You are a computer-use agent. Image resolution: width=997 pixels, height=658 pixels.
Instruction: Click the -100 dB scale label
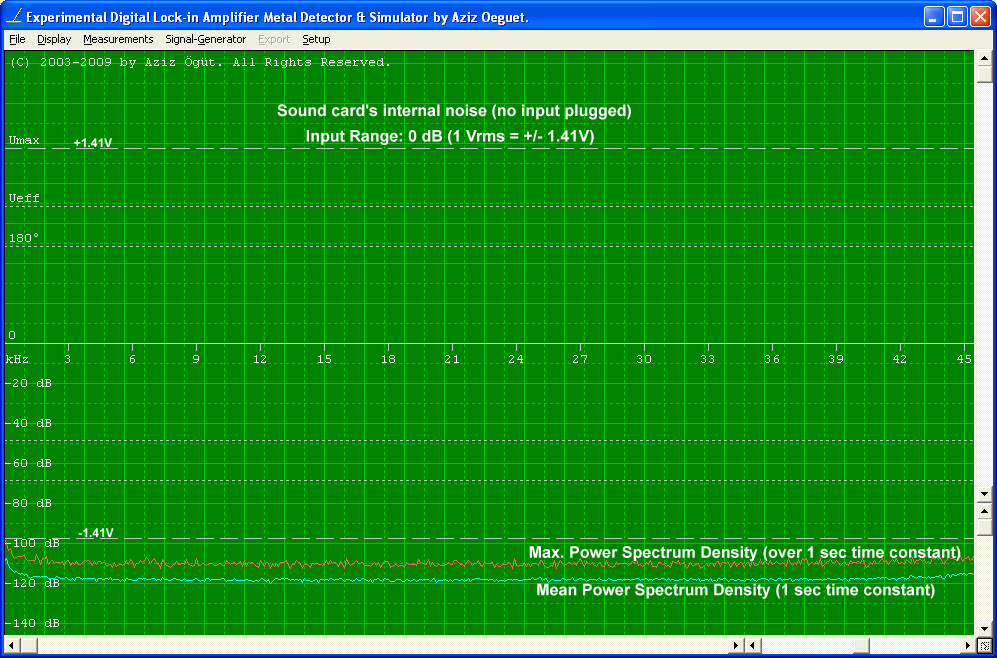pyautogui.click(x=32, y=544)
